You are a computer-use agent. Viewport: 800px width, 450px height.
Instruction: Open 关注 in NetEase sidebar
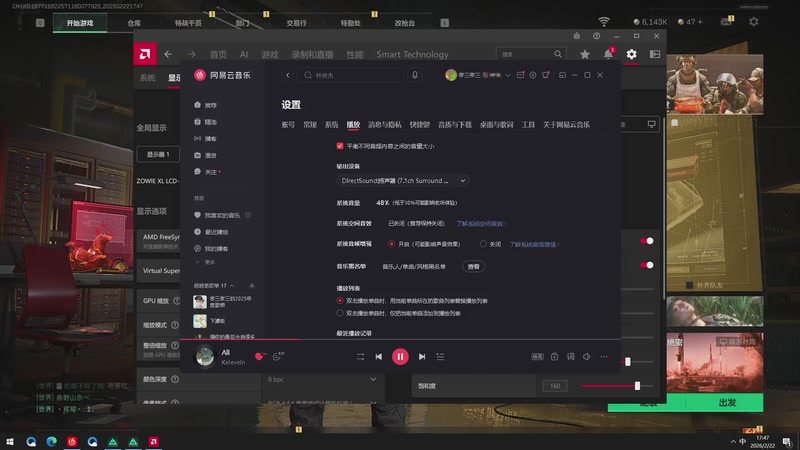tap(207, 172)
